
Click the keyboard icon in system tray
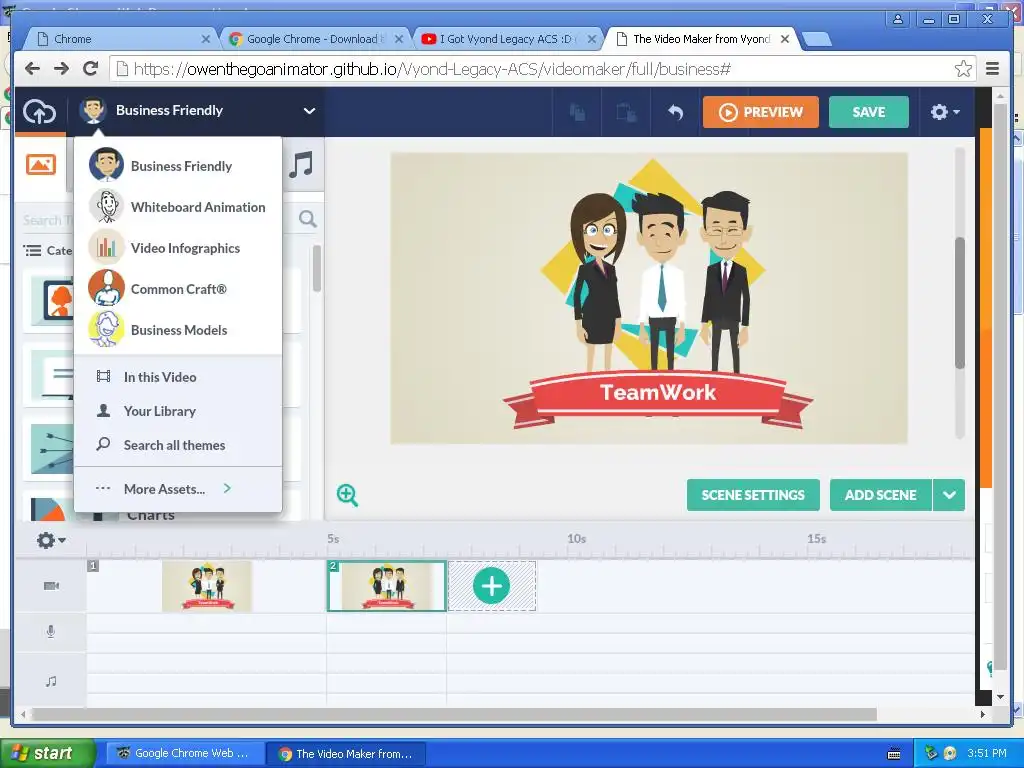[x=894, y=754]
